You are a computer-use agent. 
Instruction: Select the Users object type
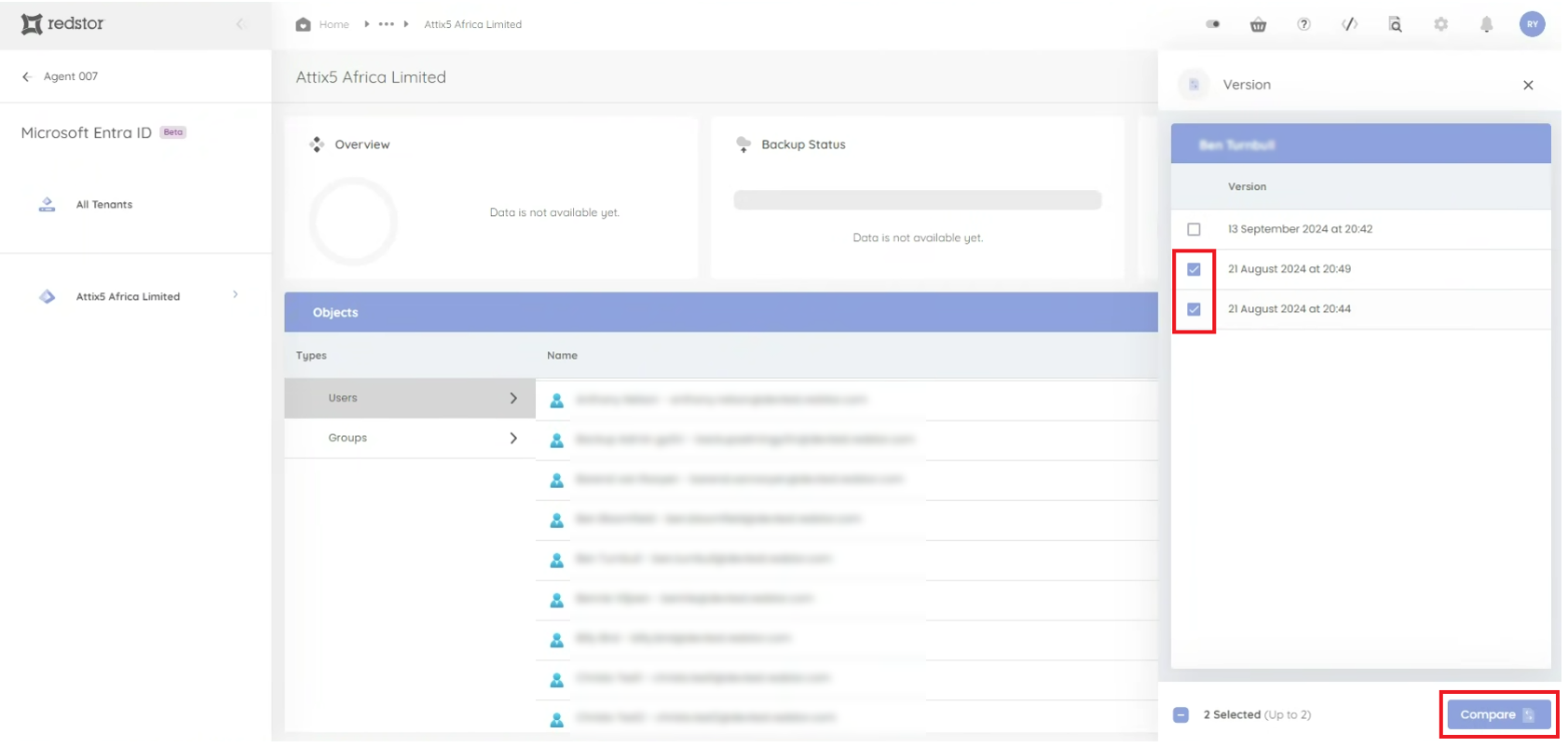pos(410,398)
